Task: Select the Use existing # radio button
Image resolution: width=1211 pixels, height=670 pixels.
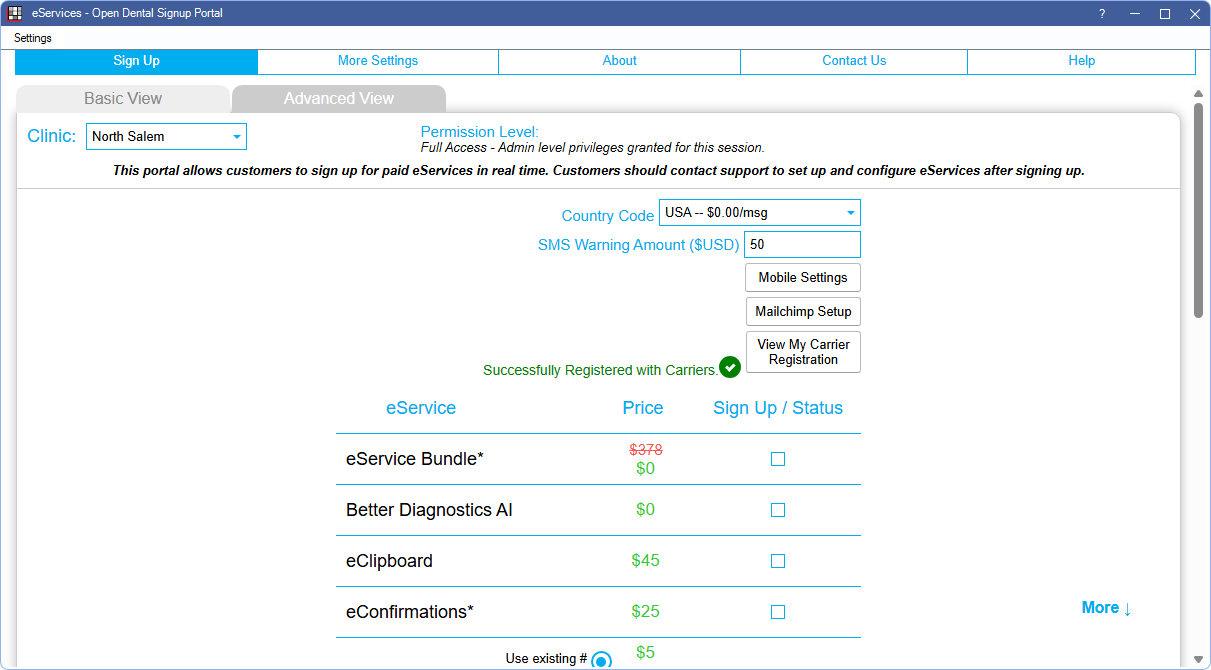Action: [601, 660]
